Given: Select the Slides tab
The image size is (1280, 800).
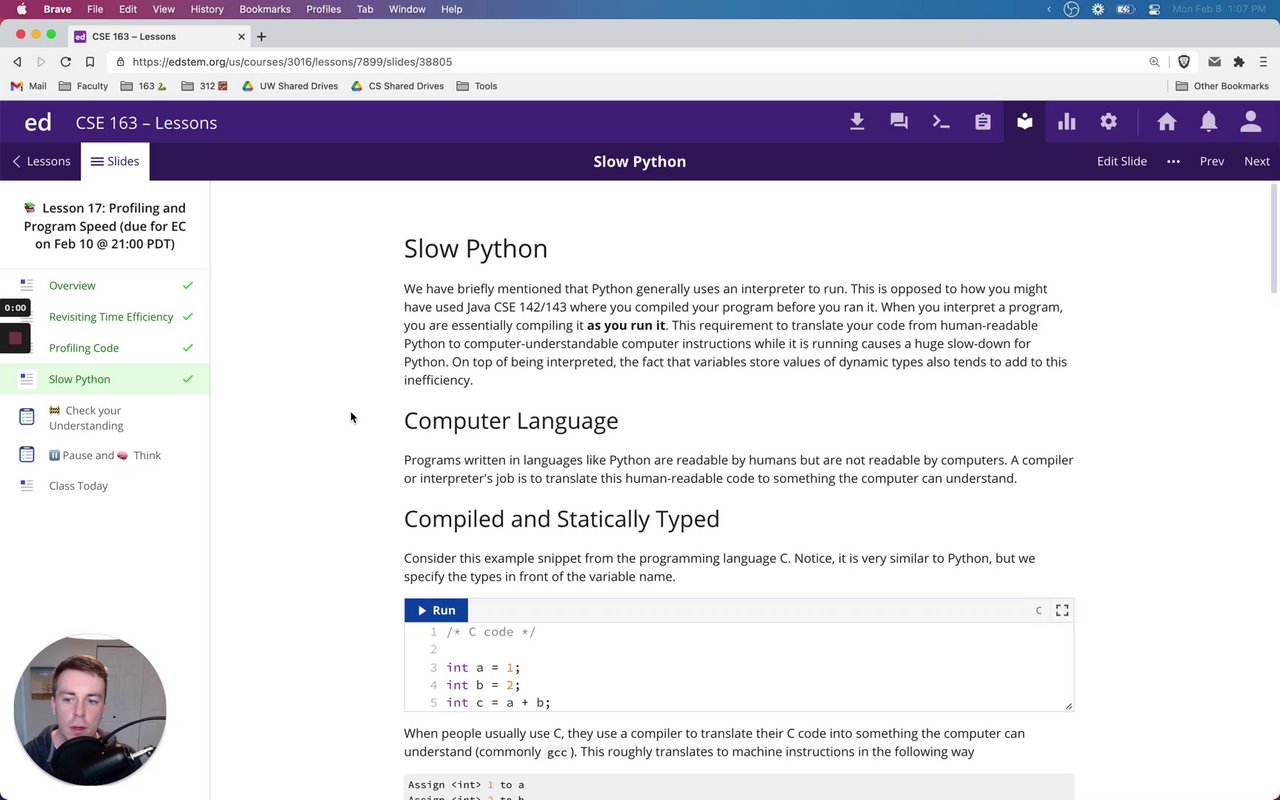Looking at the screenshot, I should click(115, 161).
